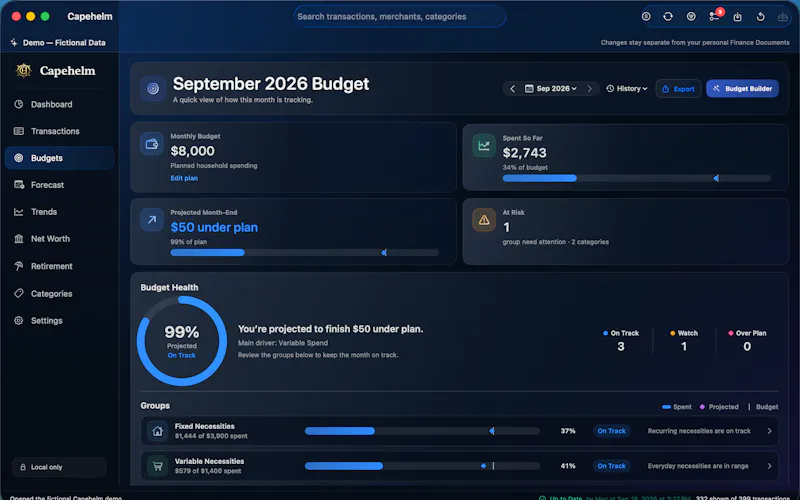This screenshot has width=800, height=500.
Task: Click the Settings gear icon in sidebar
Action: point(19,320)
